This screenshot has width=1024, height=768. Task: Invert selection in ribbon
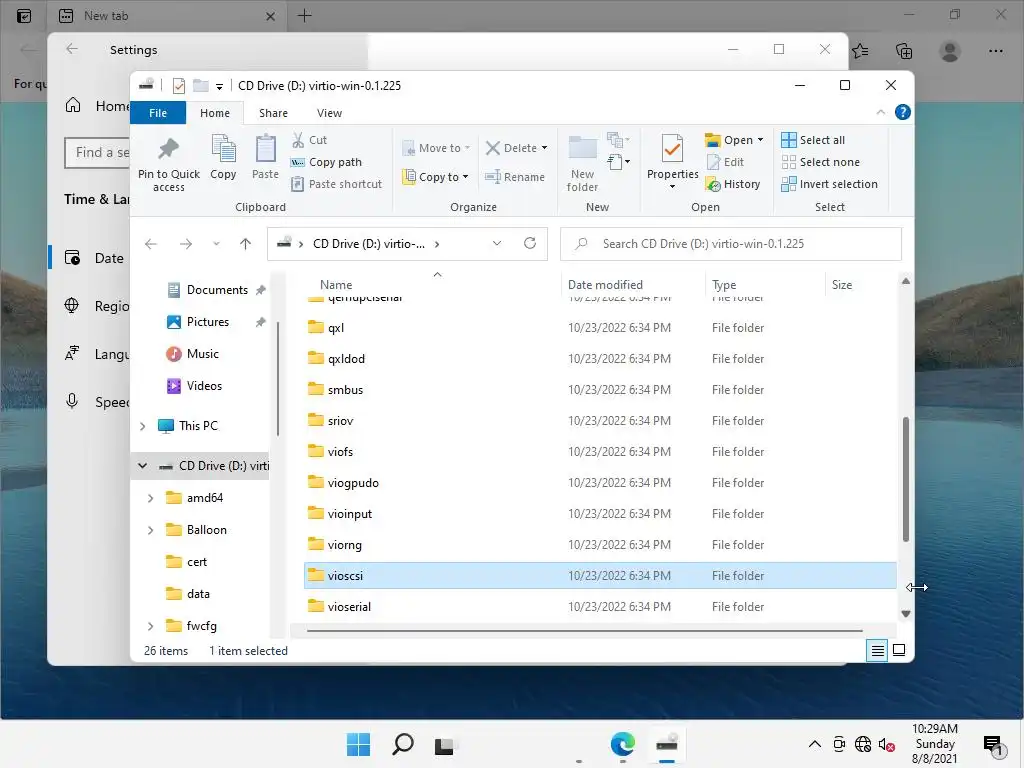[829, 184]
